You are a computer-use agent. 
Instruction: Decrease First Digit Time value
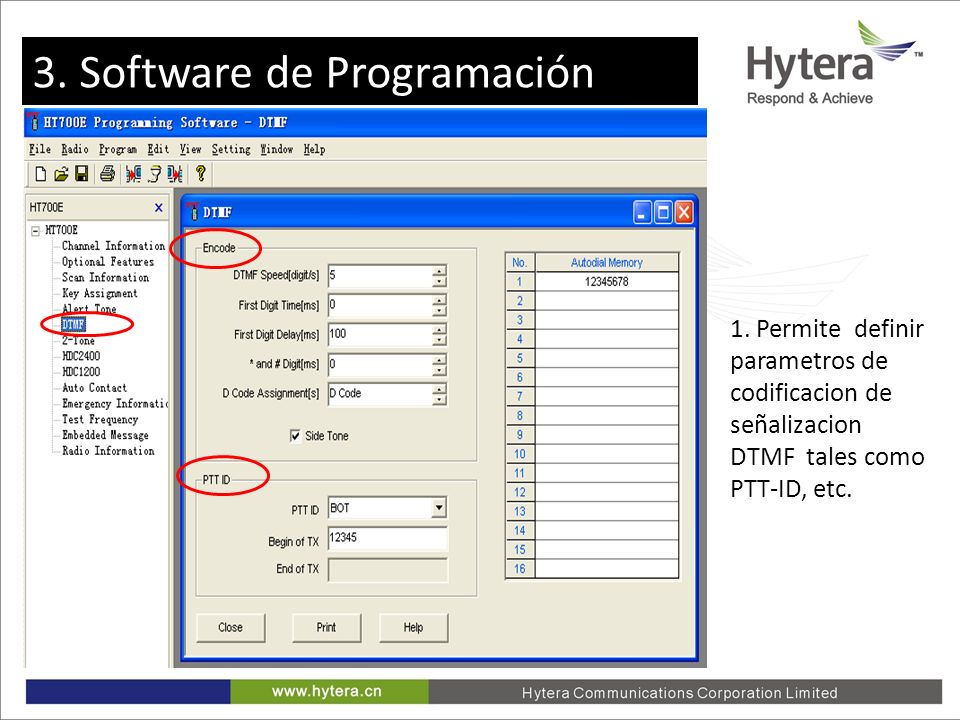click(x=439, y=310)
